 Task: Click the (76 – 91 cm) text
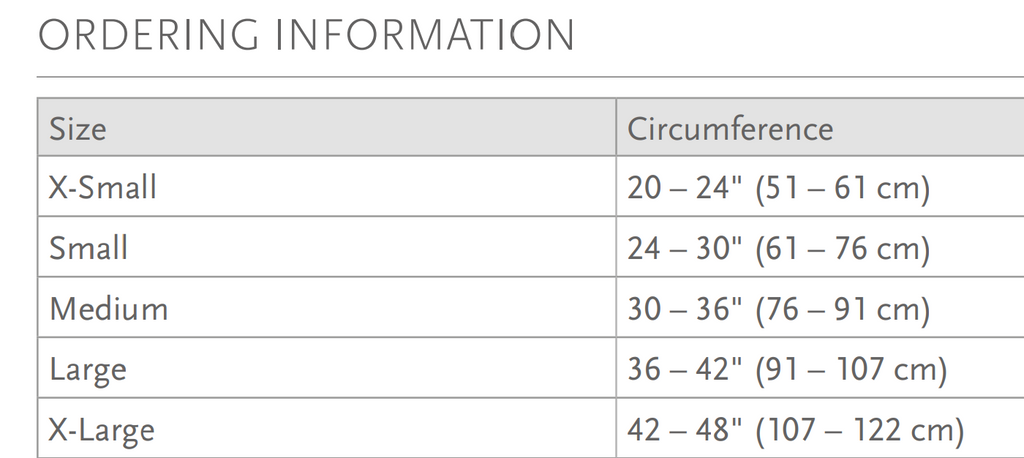coord(842,310)
